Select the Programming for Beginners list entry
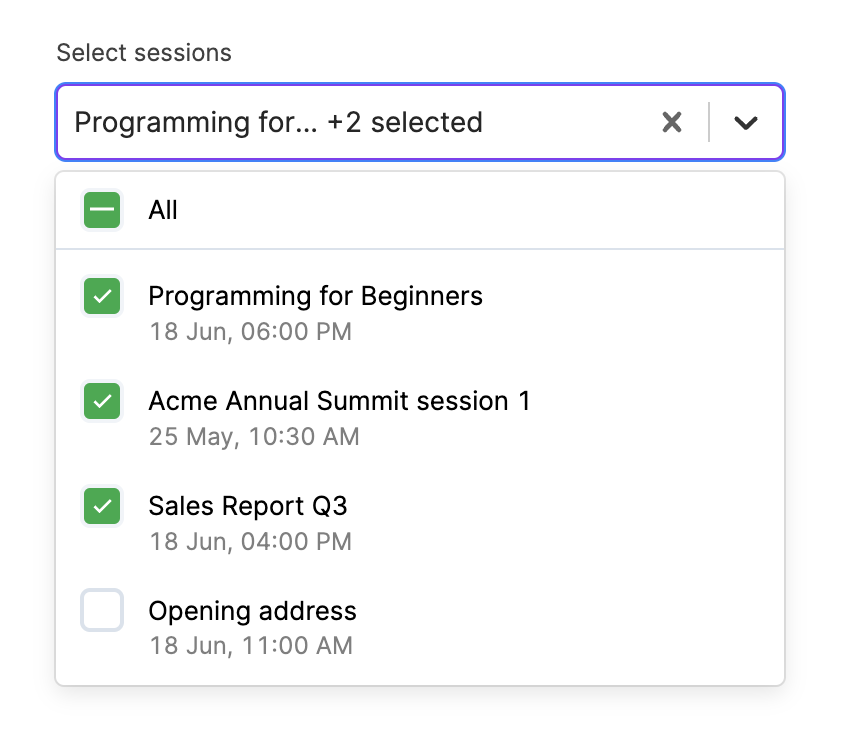Screen dimensions: 842x730 coord(315,296)
